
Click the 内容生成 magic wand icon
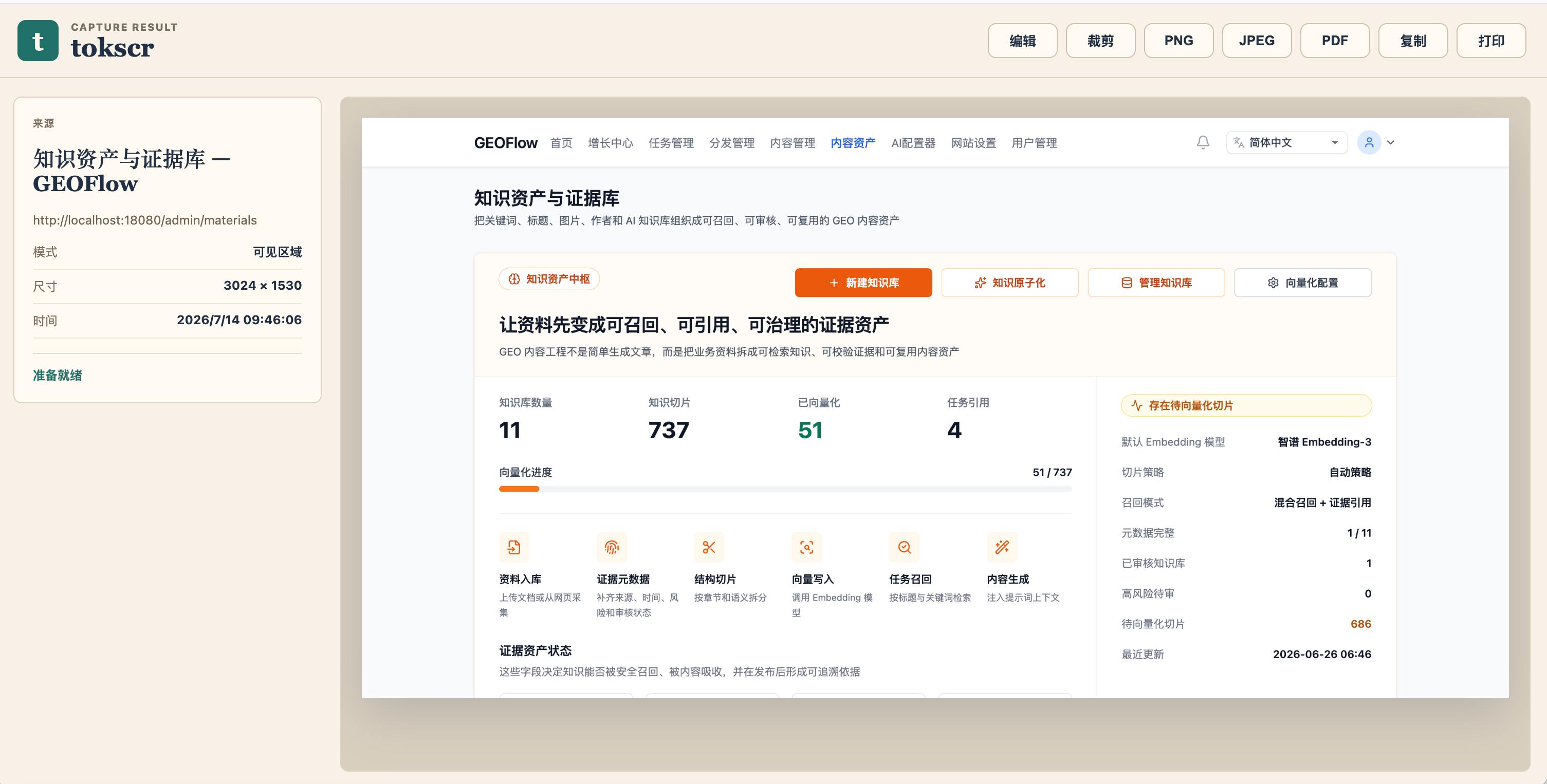(x=1002, y=548)
